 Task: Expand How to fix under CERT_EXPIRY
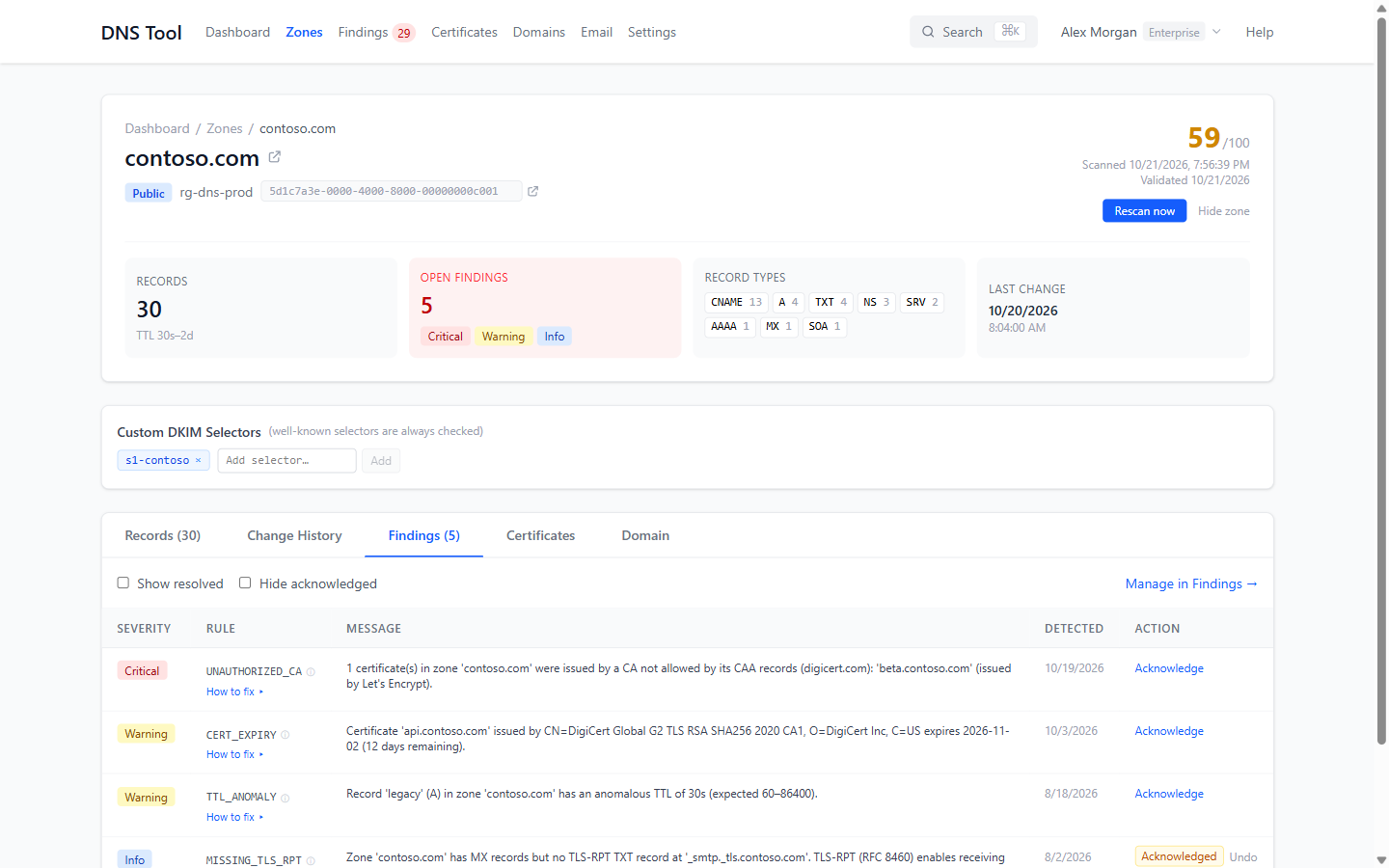click(234, 754)
